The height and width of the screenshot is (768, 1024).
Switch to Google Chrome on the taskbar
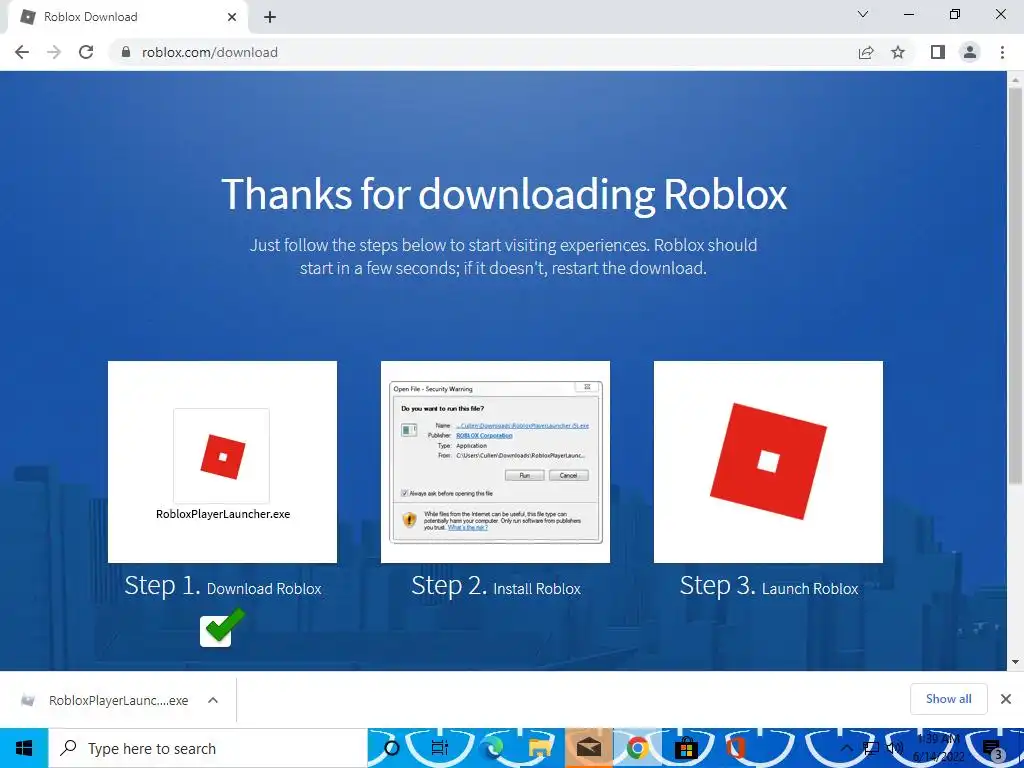(637, 748)
